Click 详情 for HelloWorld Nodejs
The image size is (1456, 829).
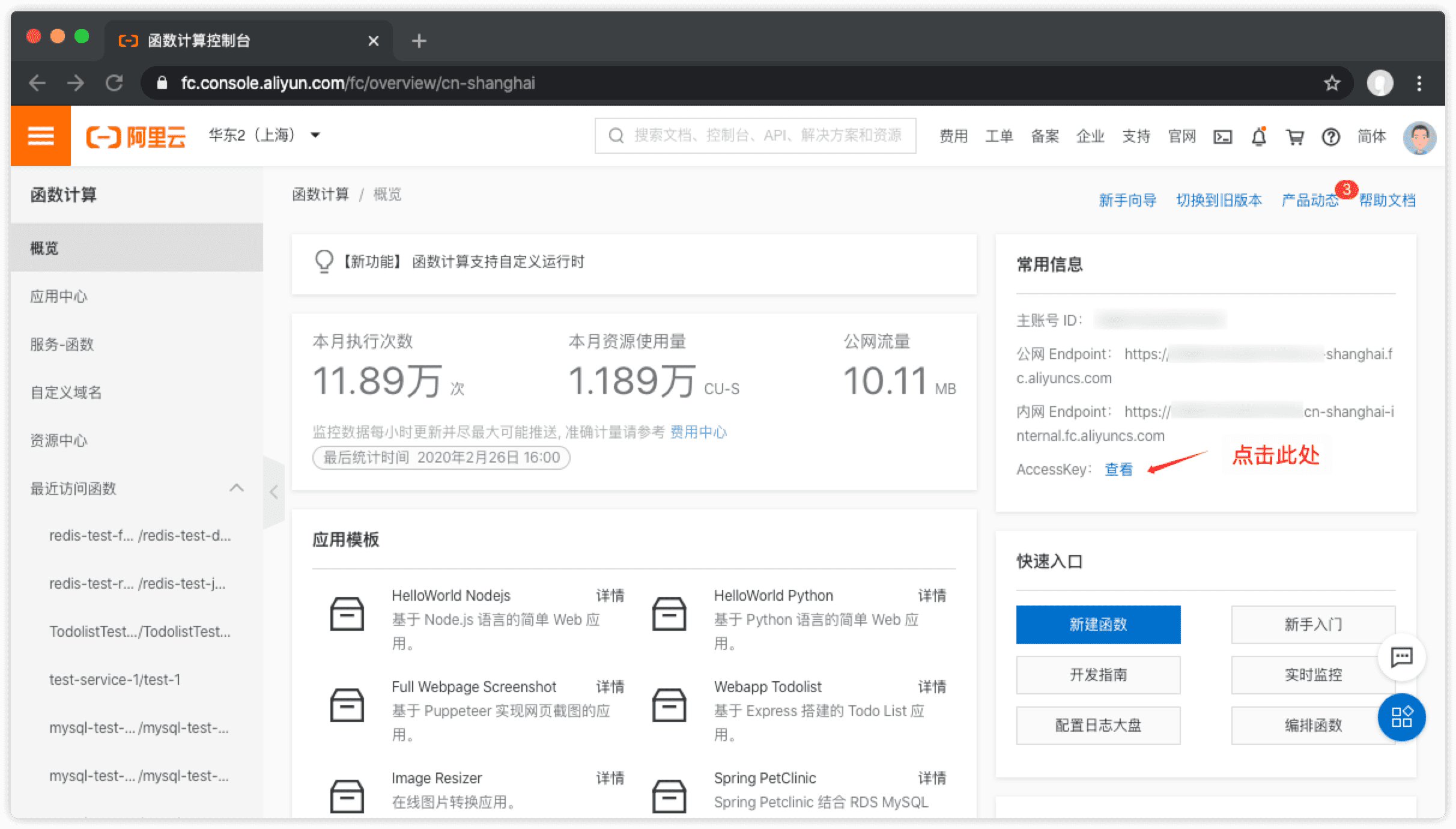click(x=610, y=595)
